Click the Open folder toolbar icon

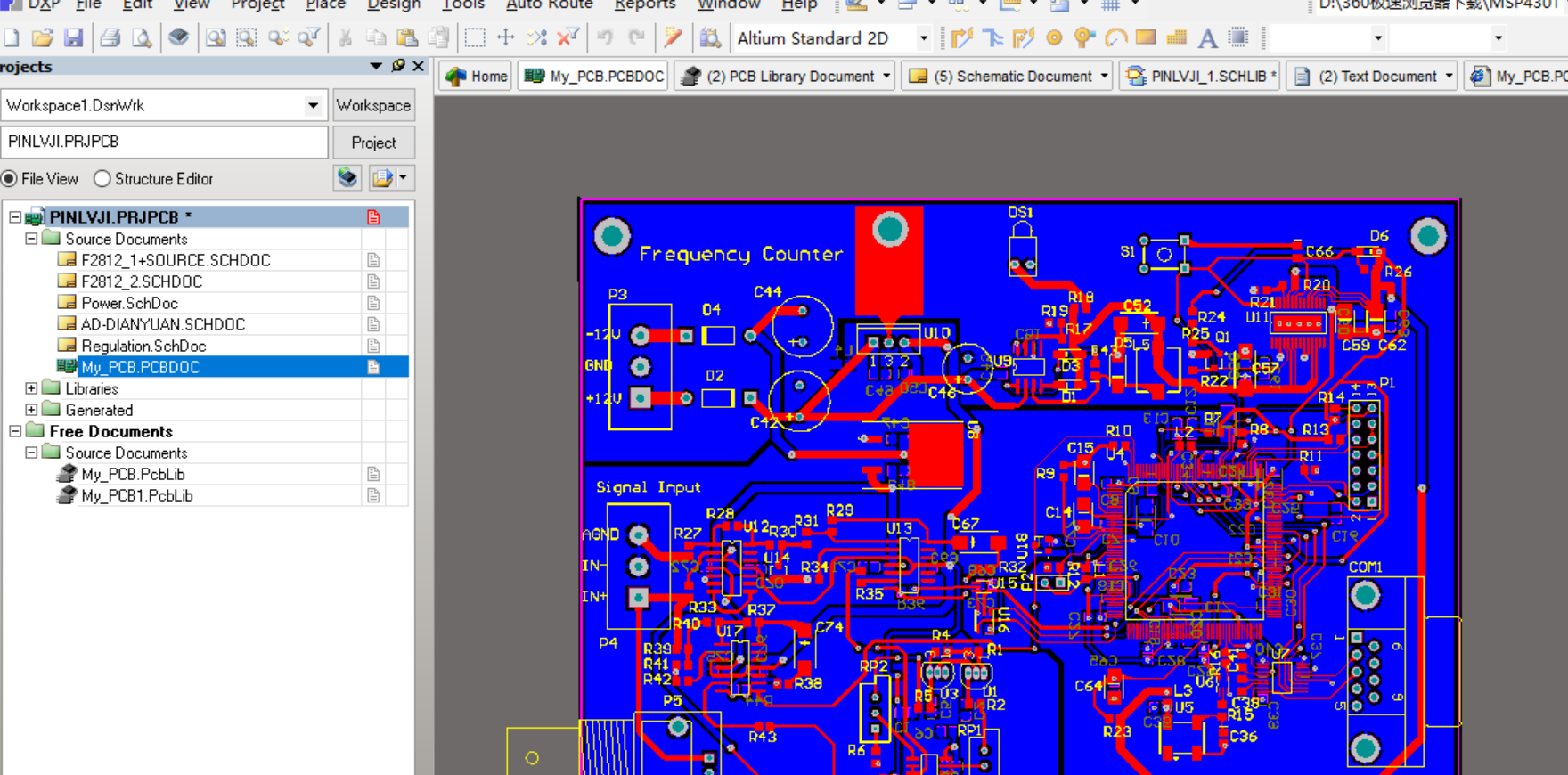pyautogui.click(x=42, y=38)
